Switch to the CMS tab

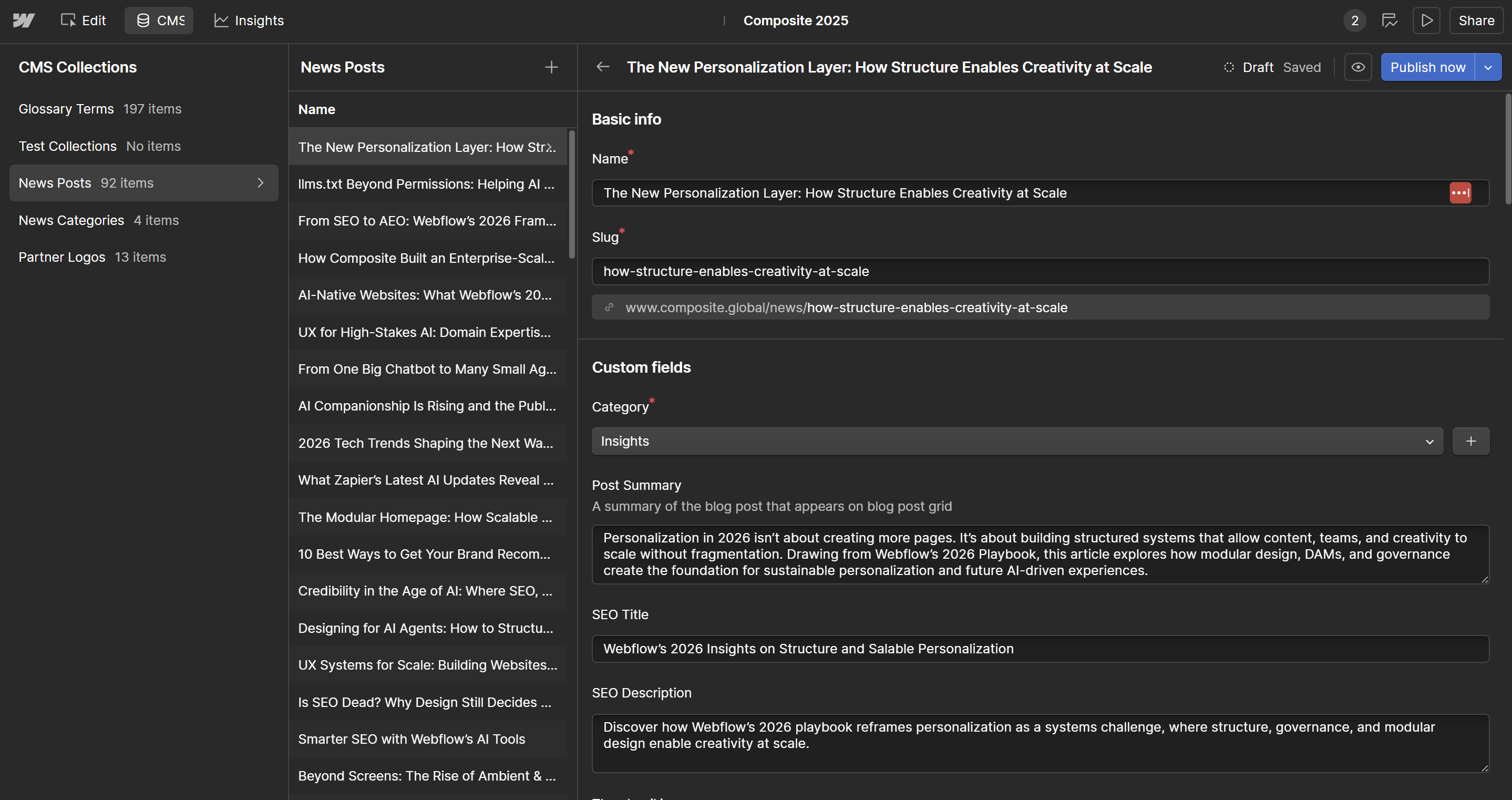pyautogui.click(x=159, y=20)
